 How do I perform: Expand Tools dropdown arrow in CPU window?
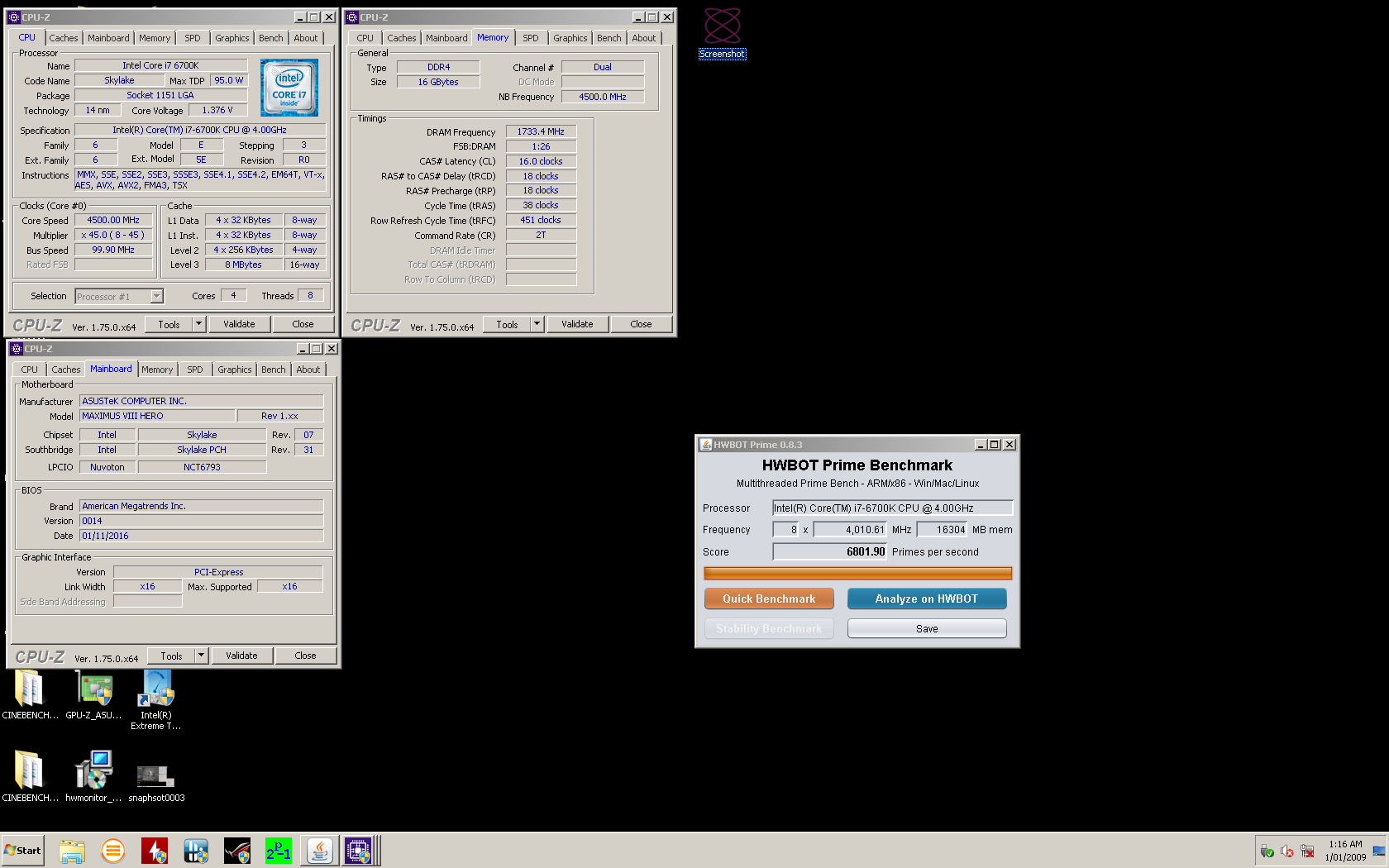tap(198, 325)
